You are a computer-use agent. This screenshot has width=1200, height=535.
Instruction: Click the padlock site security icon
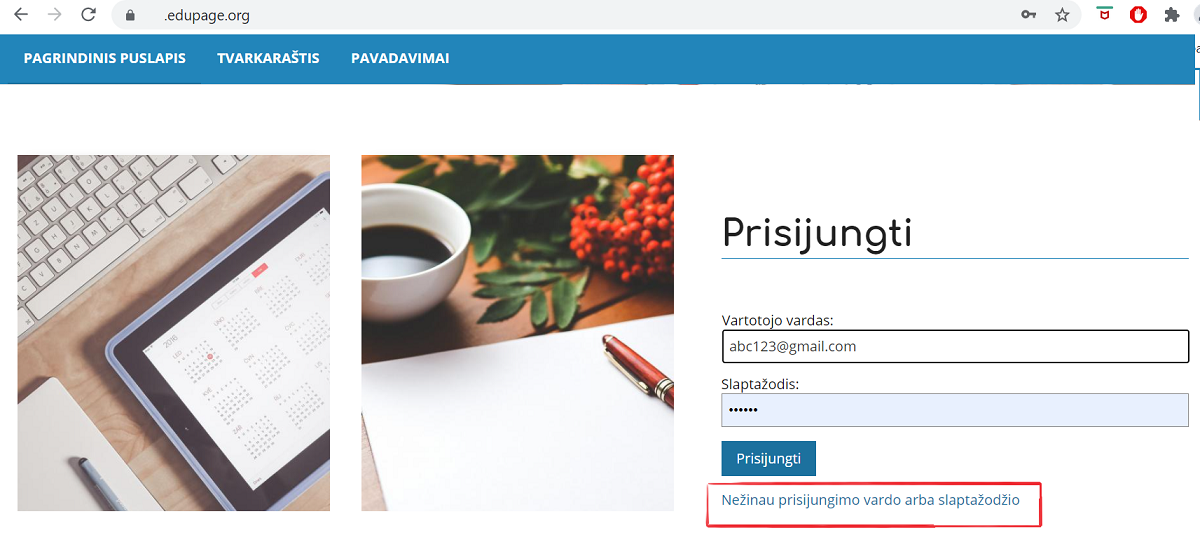(x=129, y=16)
